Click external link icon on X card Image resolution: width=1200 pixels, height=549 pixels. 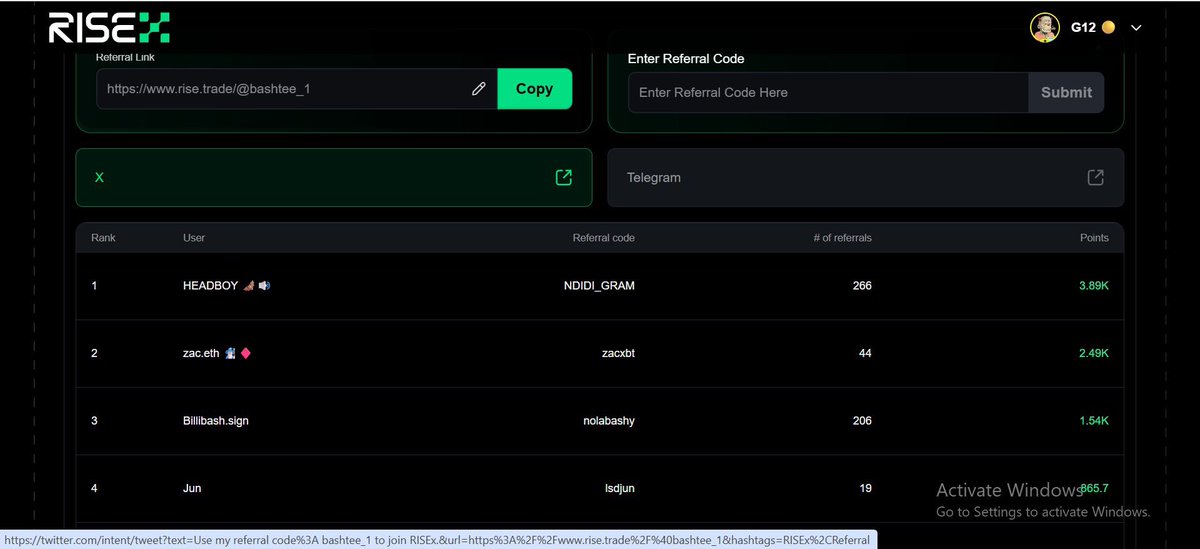(x=564, y=177)
